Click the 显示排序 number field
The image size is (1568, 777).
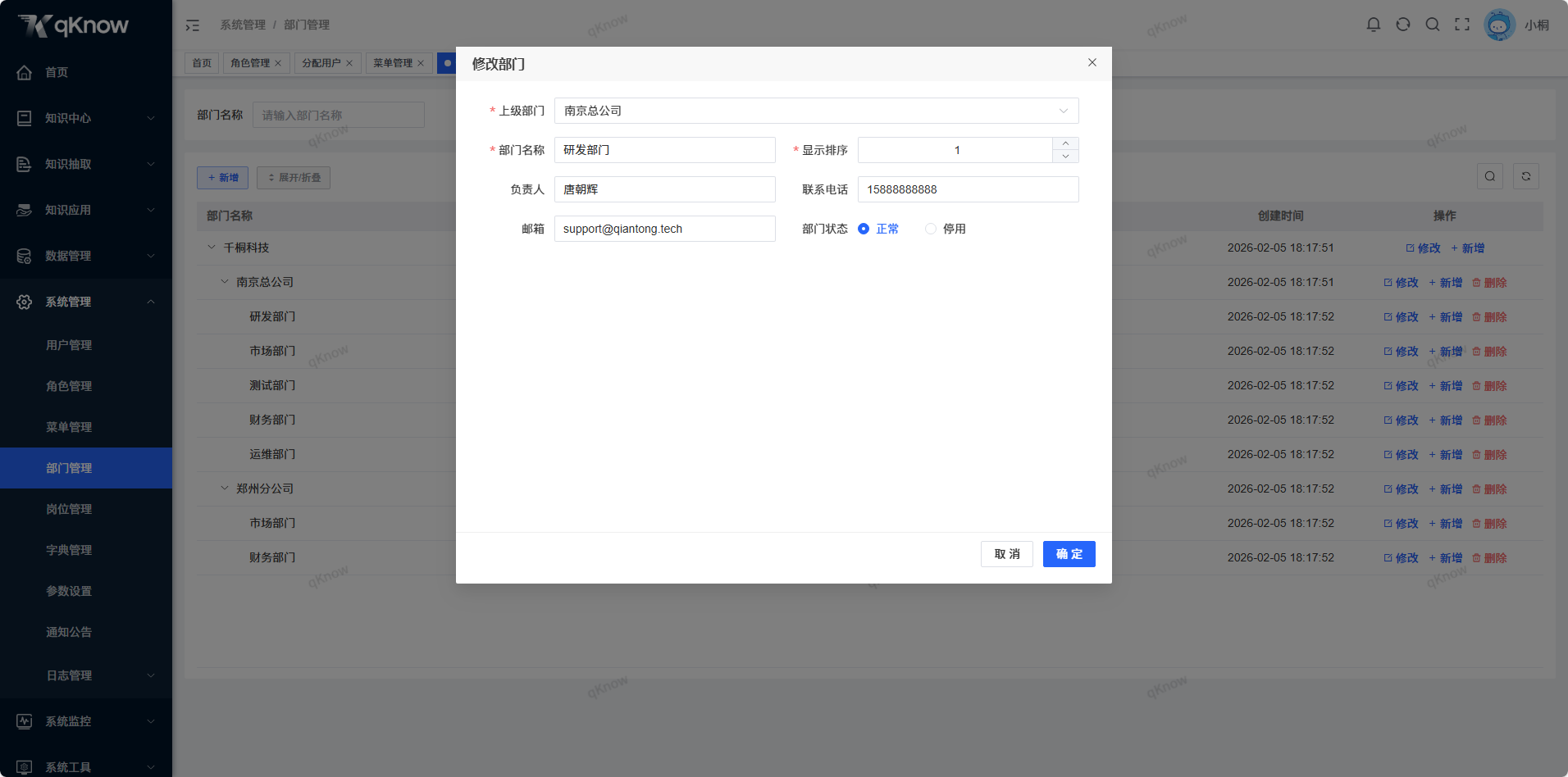tap(955, 150)
